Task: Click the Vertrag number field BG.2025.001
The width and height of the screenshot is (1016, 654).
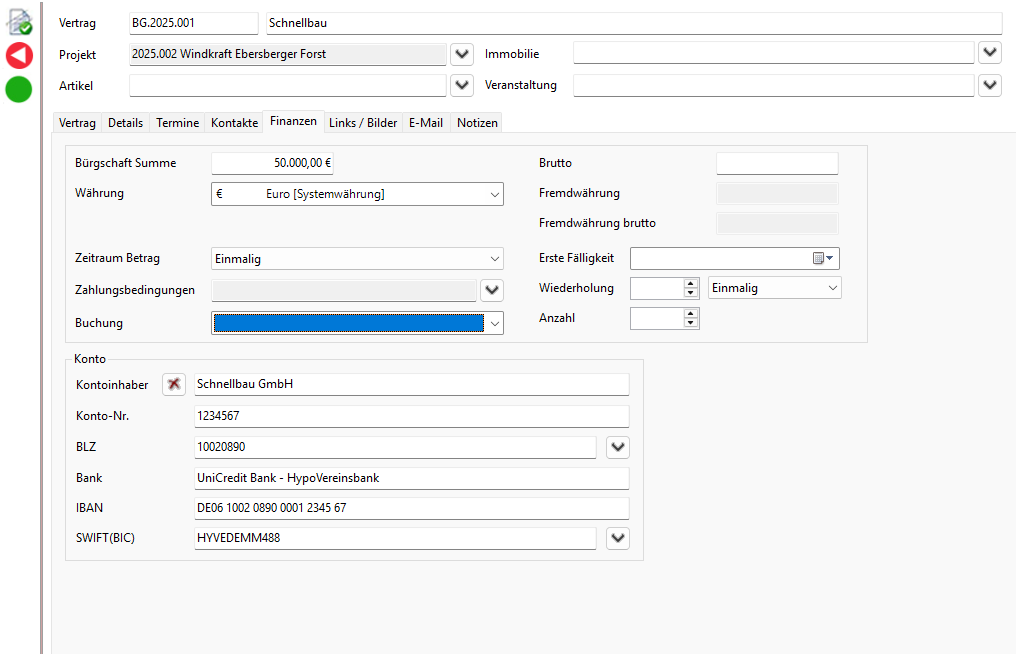Action: (x=194, y=23)
